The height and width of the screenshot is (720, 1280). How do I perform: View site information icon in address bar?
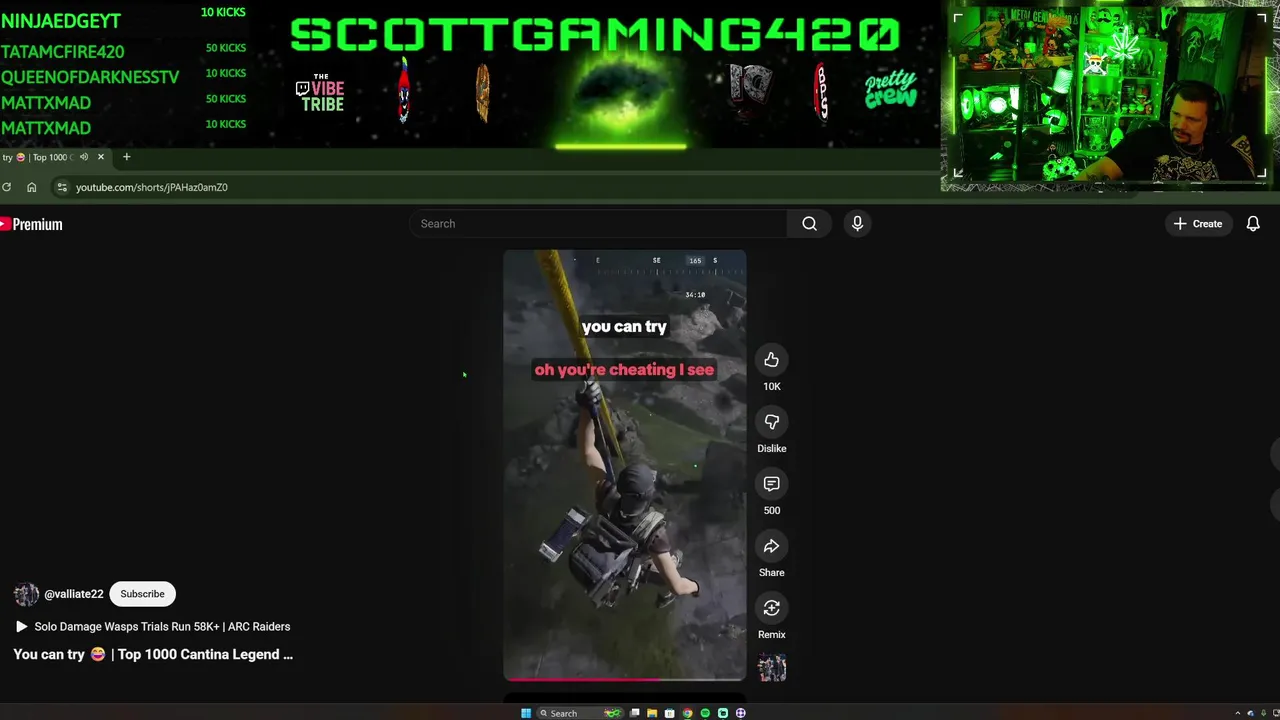coord(62,187)
